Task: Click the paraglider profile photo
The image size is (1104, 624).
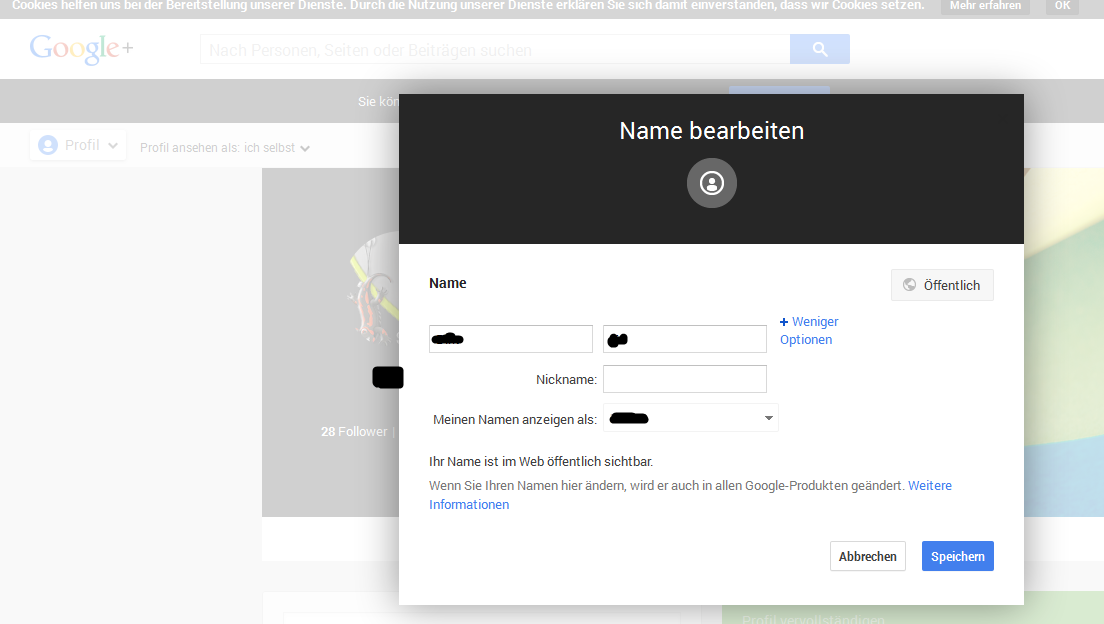Action: point(372,290)
